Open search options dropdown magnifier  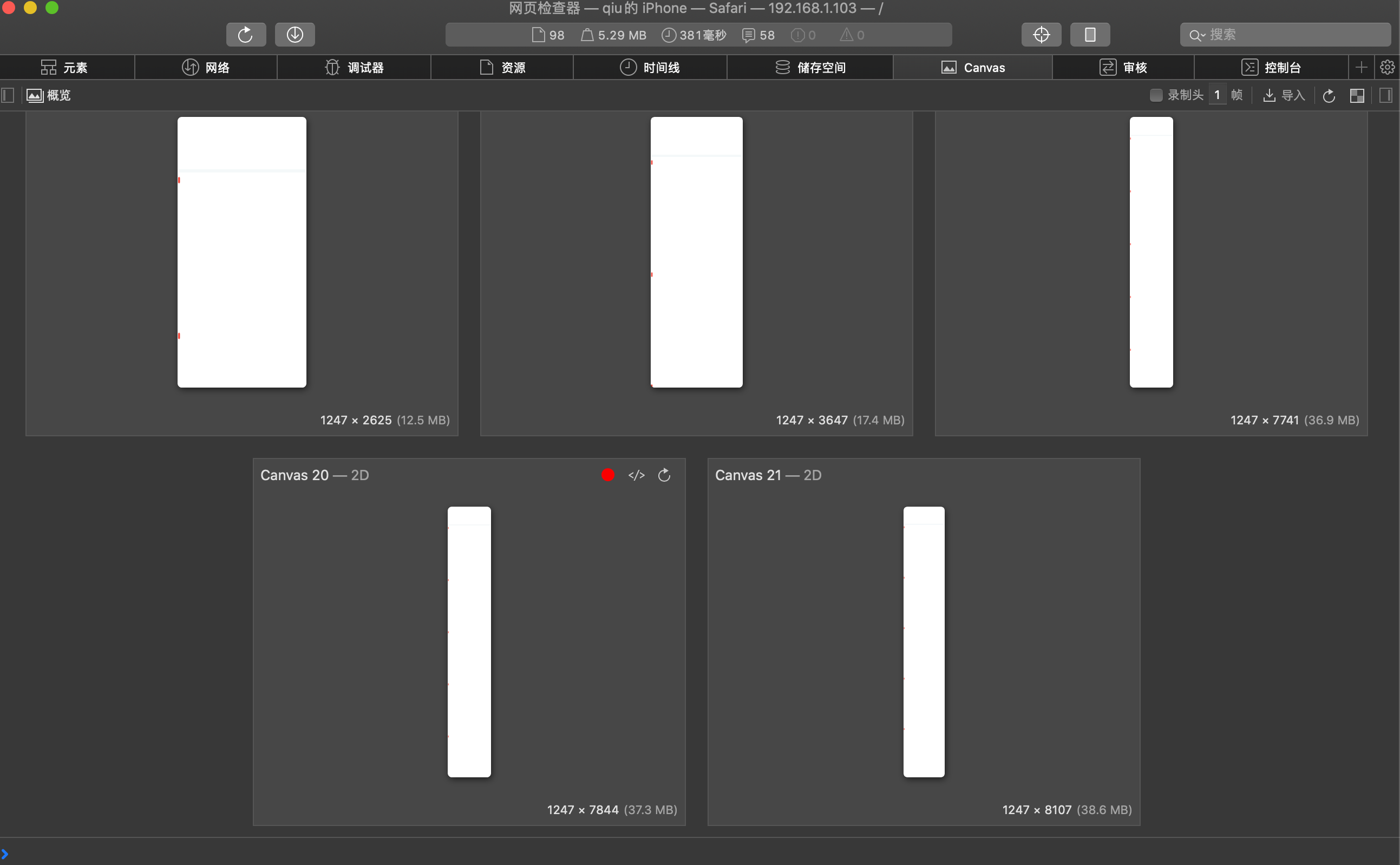tap(1196, 36)
